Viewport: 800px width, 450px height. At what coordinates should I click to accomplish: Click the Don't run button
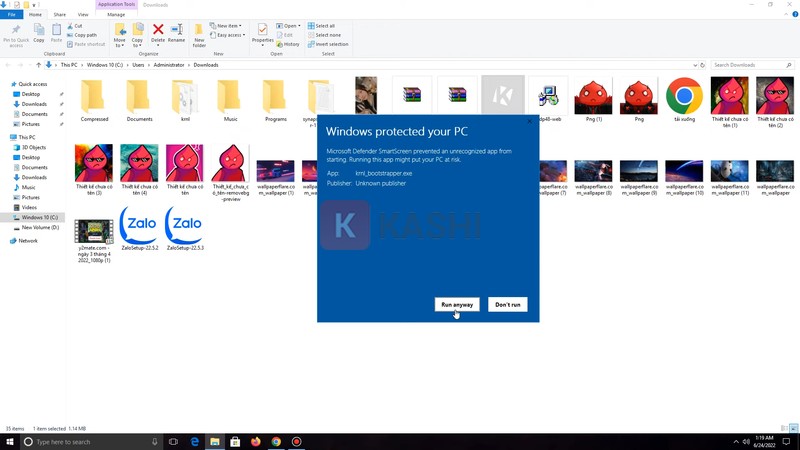pyautogui.click(x=507, y=304)
